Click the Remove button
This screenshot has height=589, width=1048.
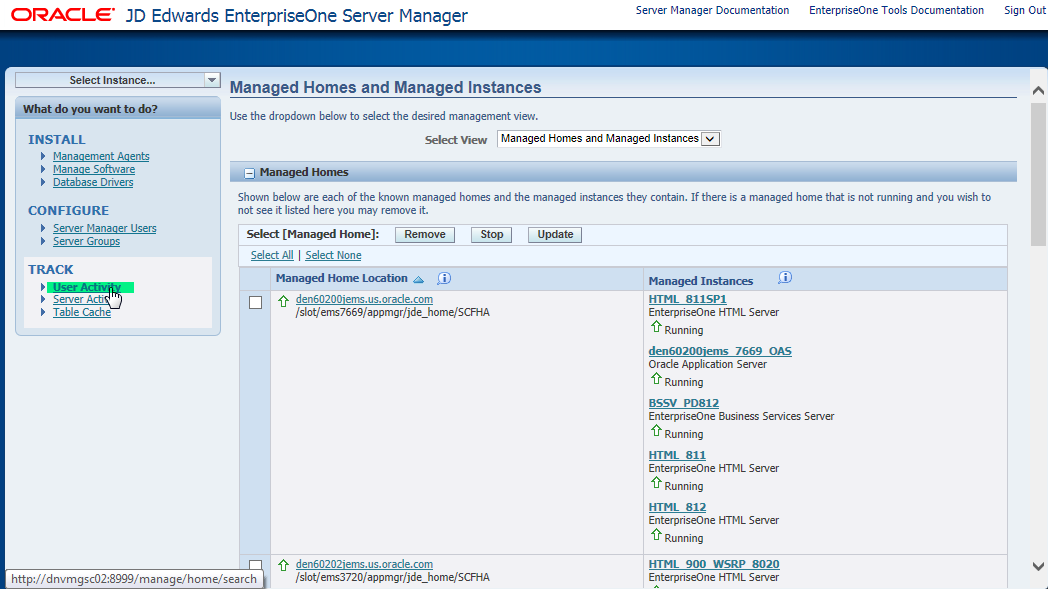pyautogui.click(x=424, y=235)
